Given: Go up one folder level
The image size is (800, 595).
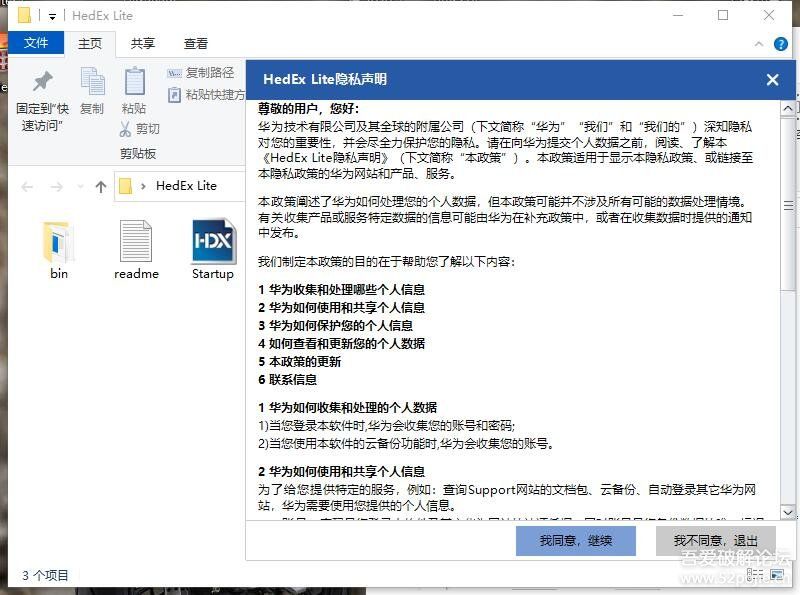Looking at the screenshot, I should (x=101, y=187).
